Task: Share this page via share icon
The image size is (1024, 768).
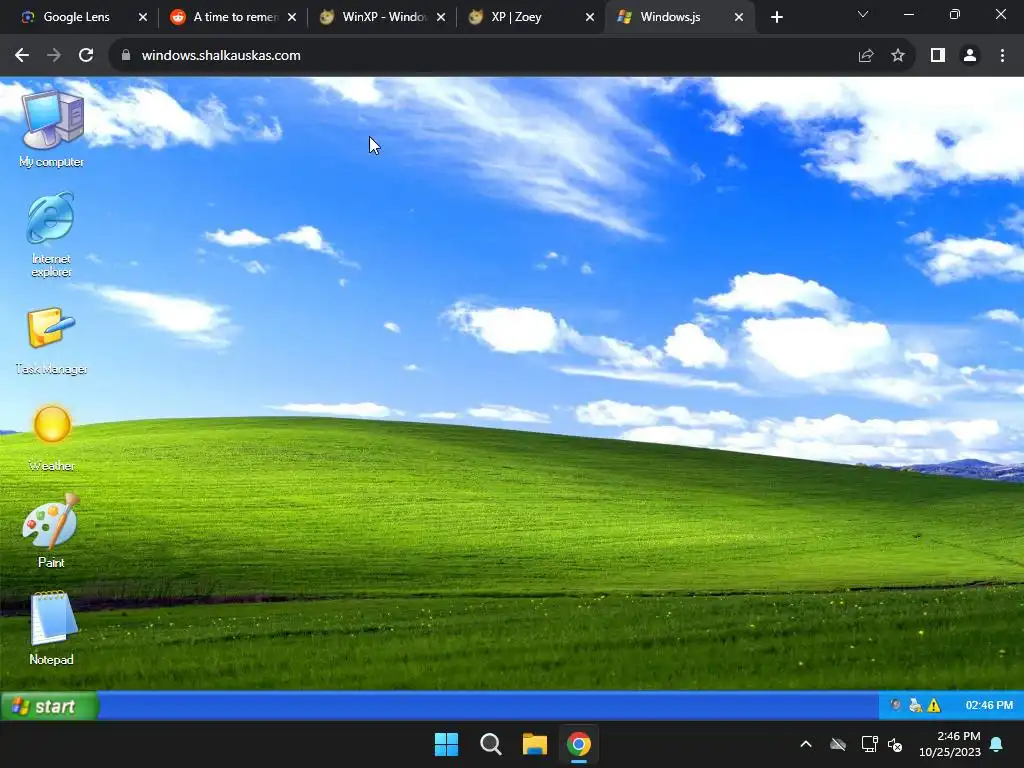Action: click(x=866, y=56)
